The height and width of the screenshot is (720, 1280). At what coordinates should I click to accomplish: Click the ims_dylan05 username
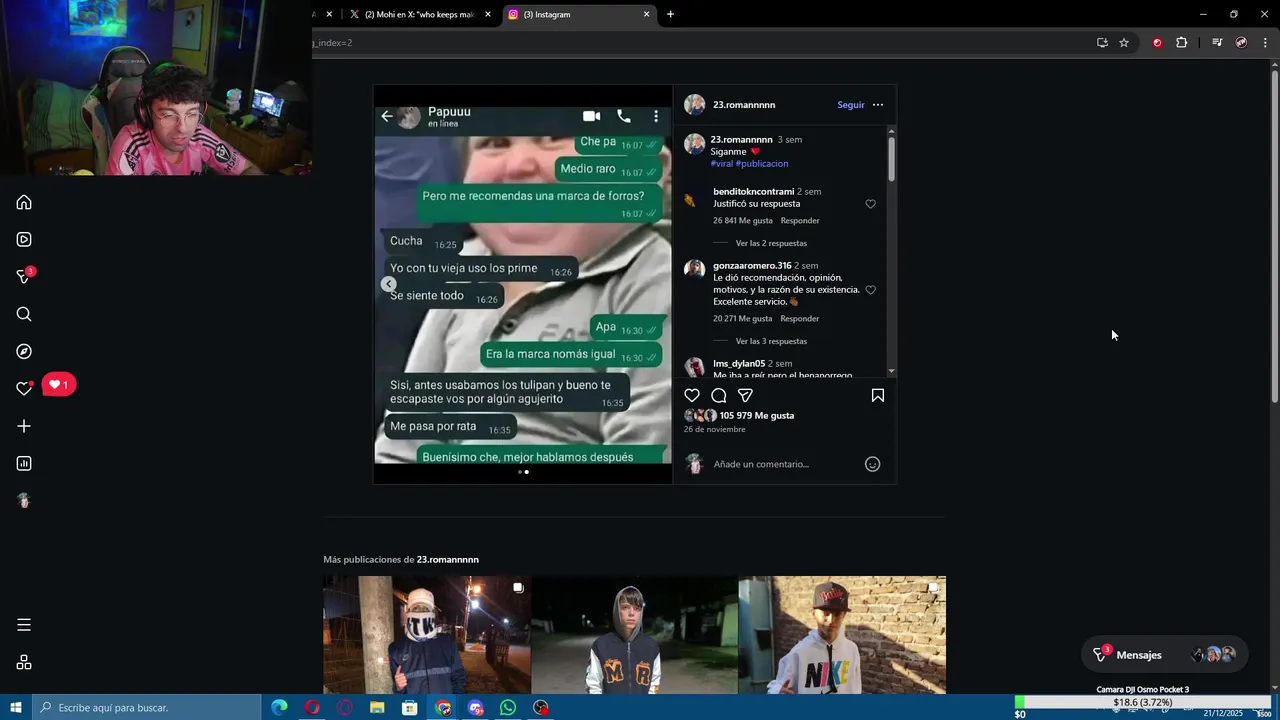[x=739, y=364]
